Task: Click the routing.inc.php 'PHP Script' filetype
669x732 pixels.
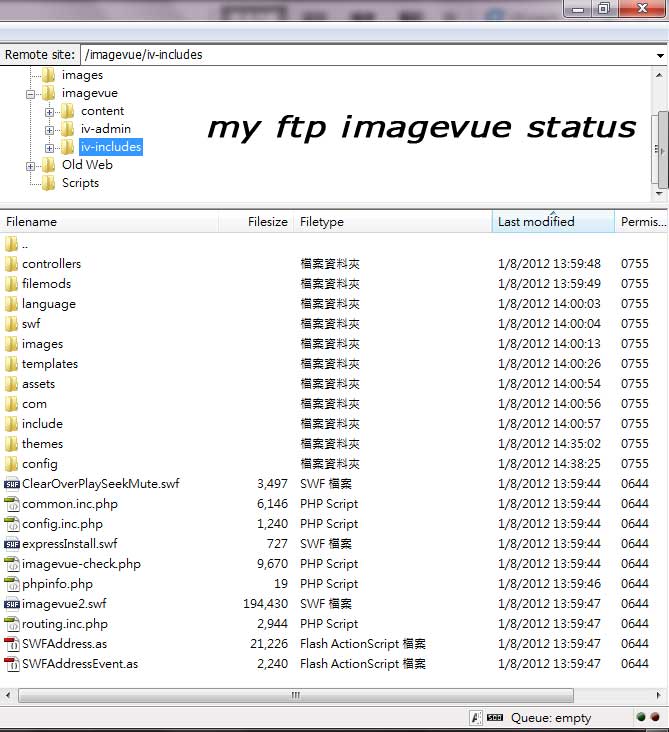Action: coord(329,624)
